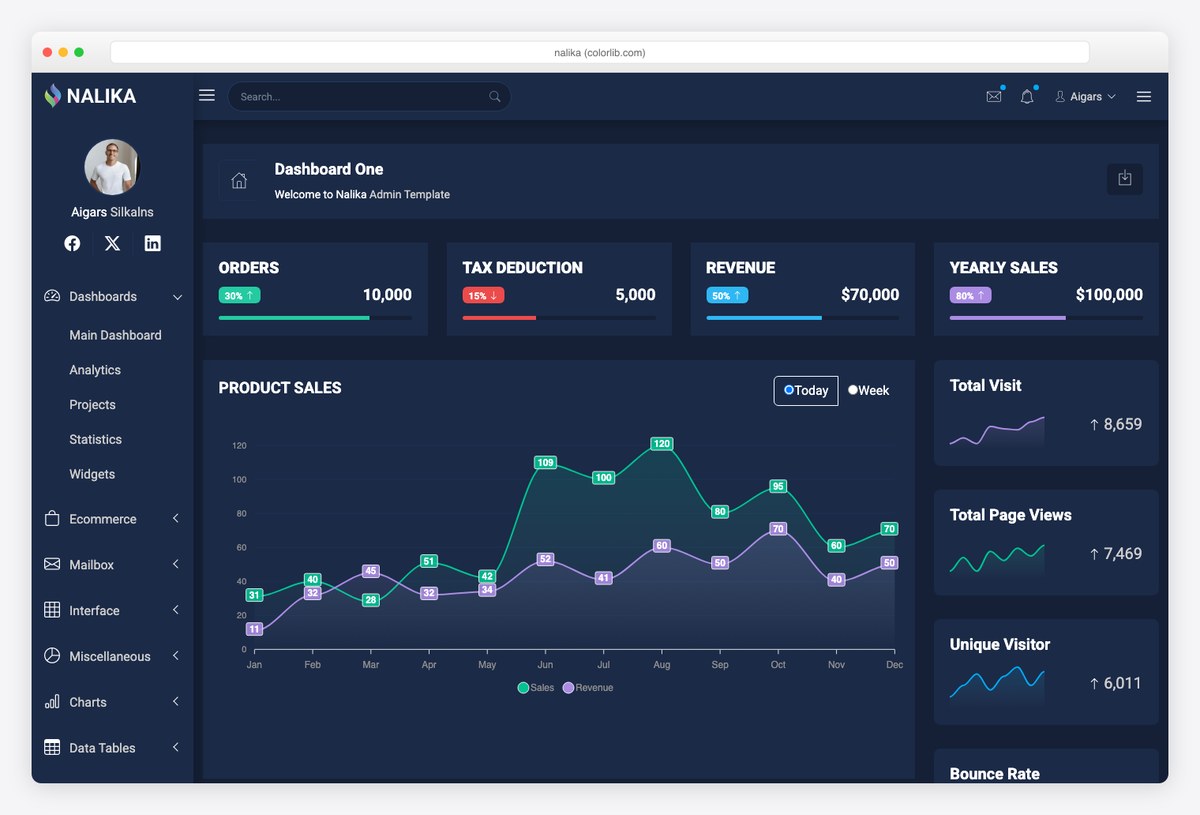Select the Week radio option
This screenshot has width=1200, height=815.
tap(853, 390)
